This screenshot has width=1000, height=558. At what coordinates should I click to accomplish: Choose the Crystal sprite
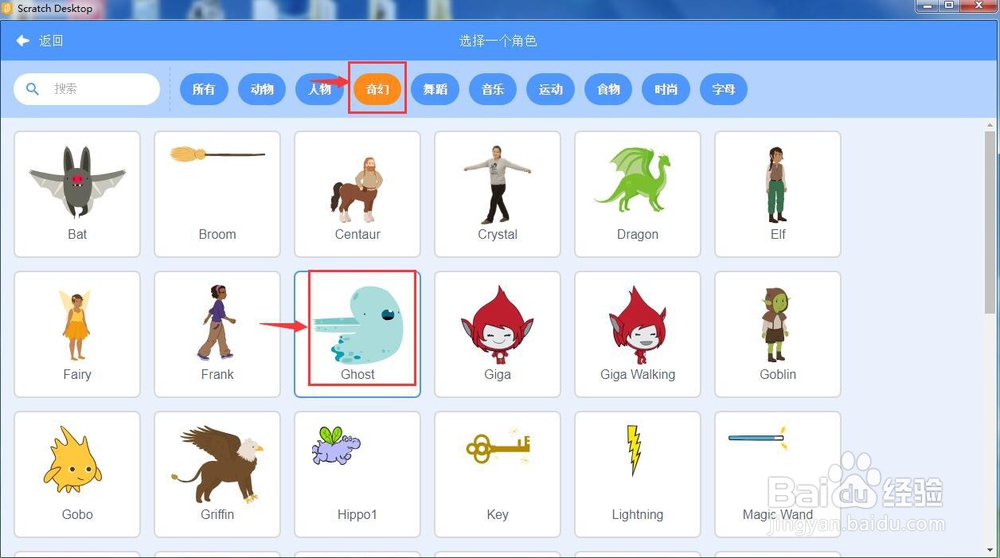tap(497, 194)
